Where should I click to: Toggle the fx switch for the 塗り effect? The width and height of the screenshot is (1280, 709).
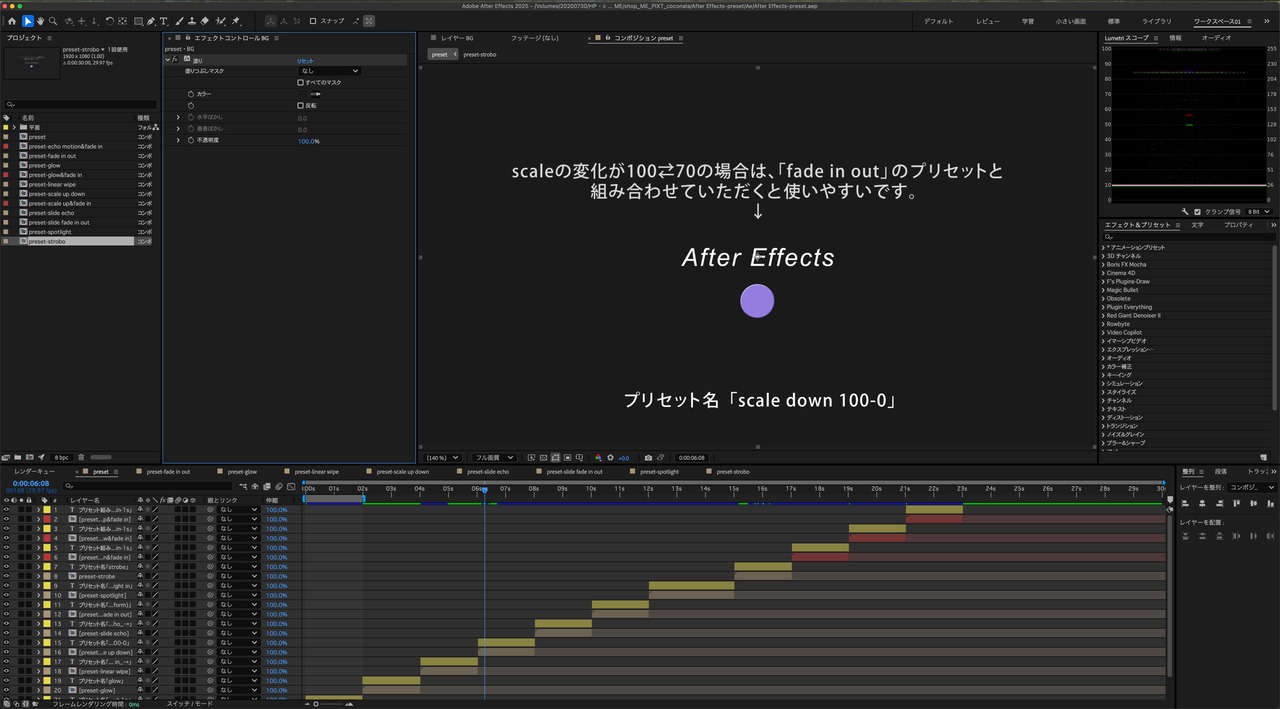coord(176,60)
